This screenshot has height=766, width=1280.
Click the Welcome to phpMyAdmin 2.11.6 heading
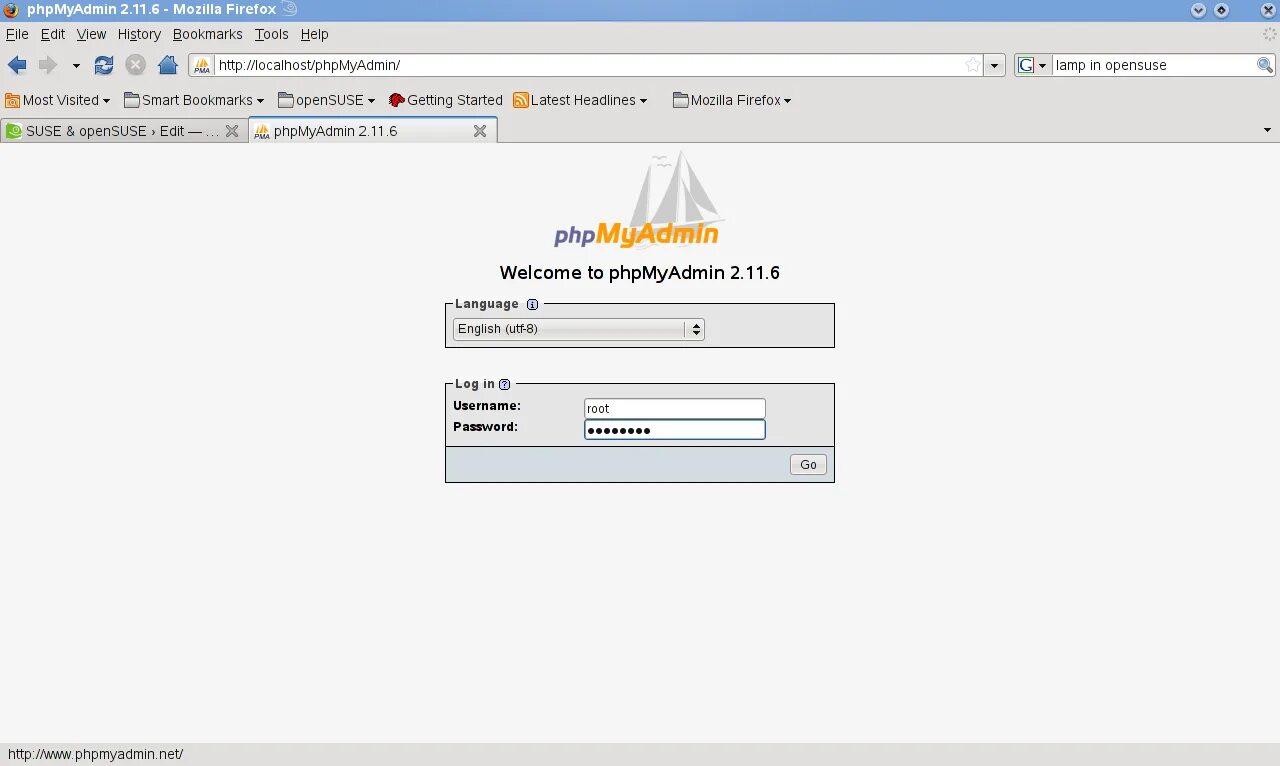(639, 273)
